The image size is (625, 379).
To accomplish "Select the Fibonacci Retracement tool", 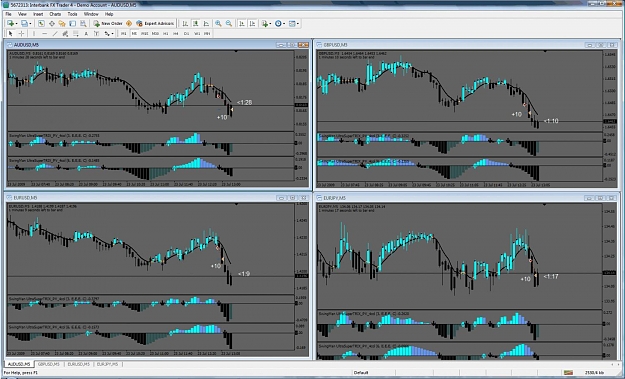I will [x=75, y=33].
